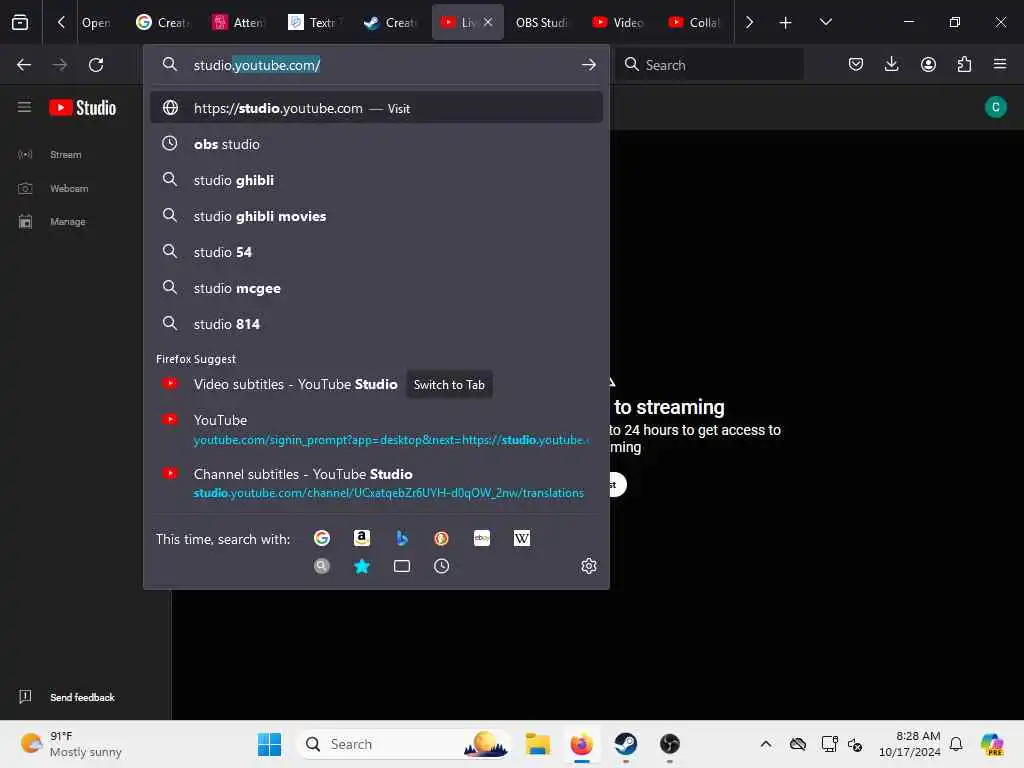Open File Explorer from taskbar
Viewport: 1024px width, 768px height.
coord(537,744)
